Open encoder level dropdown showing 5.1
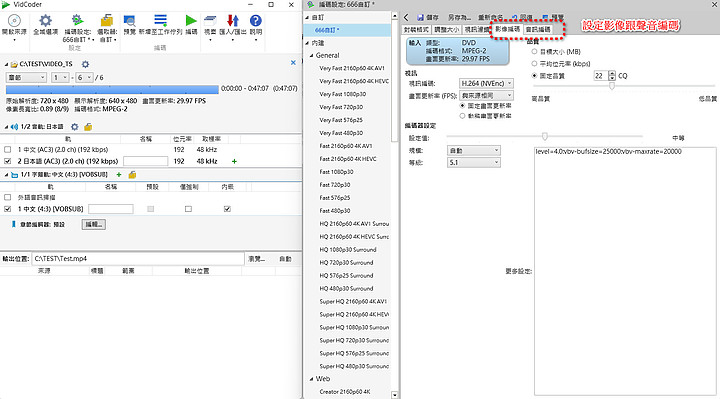This screenshot has height=399, width=720. [474, 163]
